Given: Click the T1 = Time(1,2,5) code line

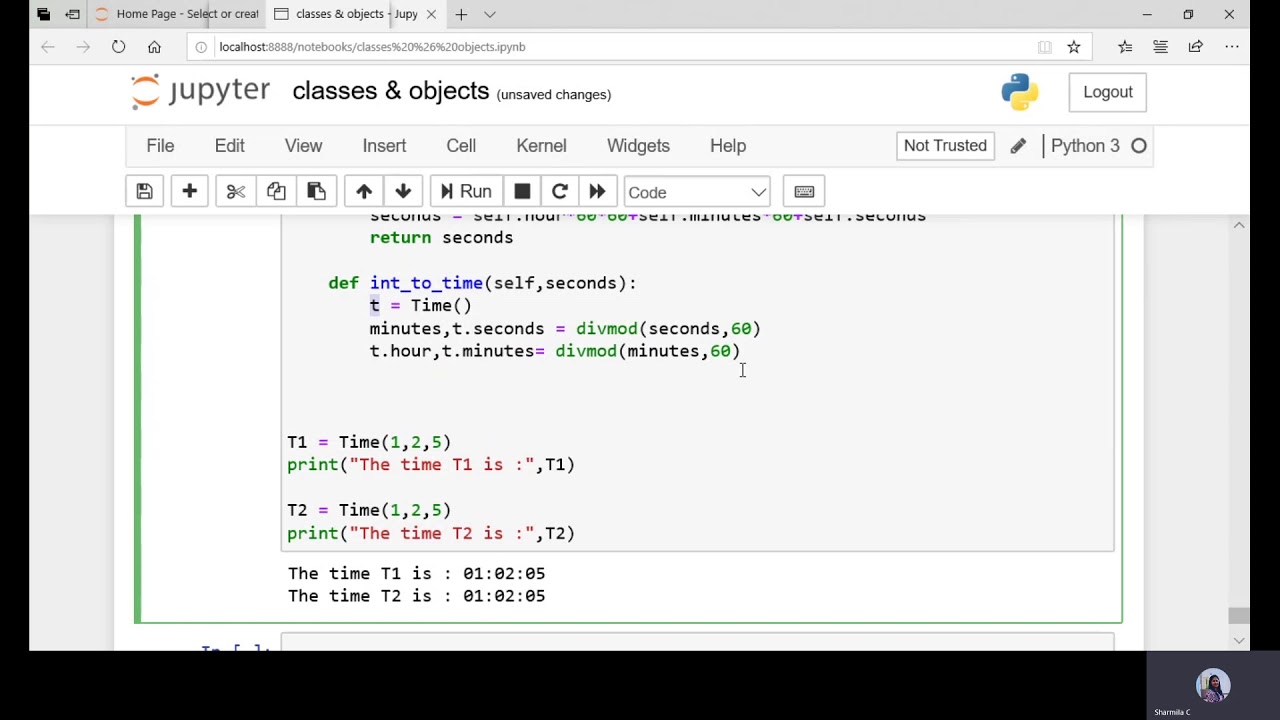Looking at the screenshot, I should 369,442.
